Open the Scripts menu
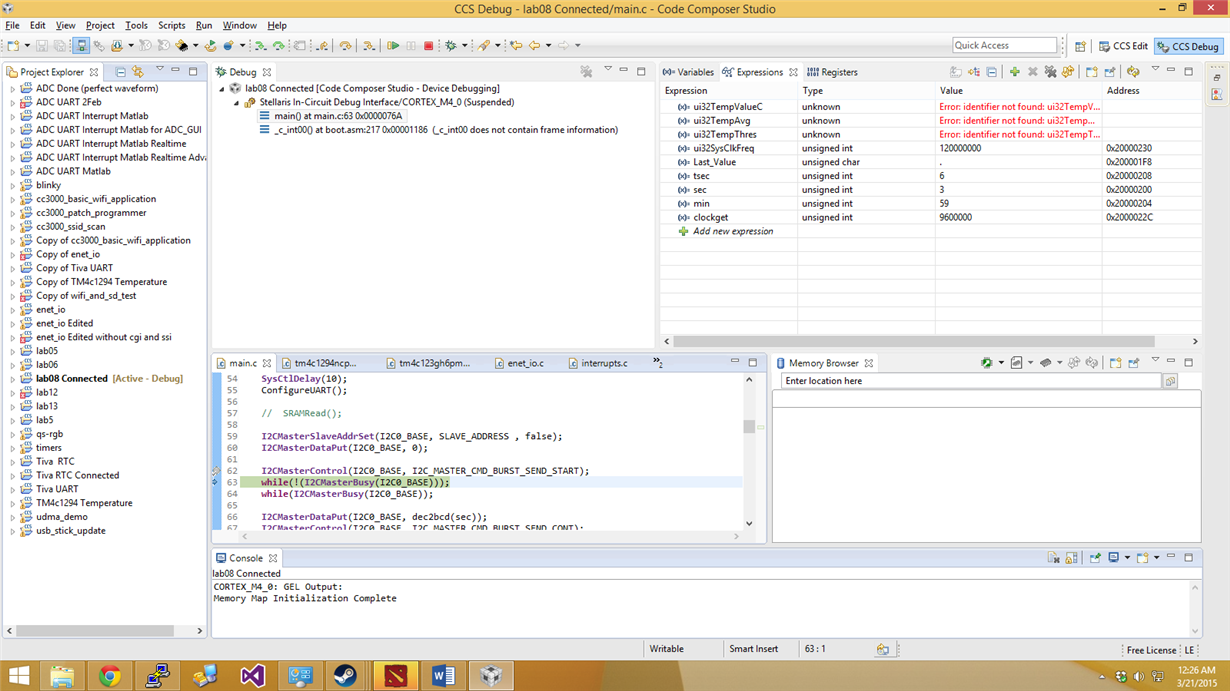The image size is (1230, 691). click(x=171, y=25)
